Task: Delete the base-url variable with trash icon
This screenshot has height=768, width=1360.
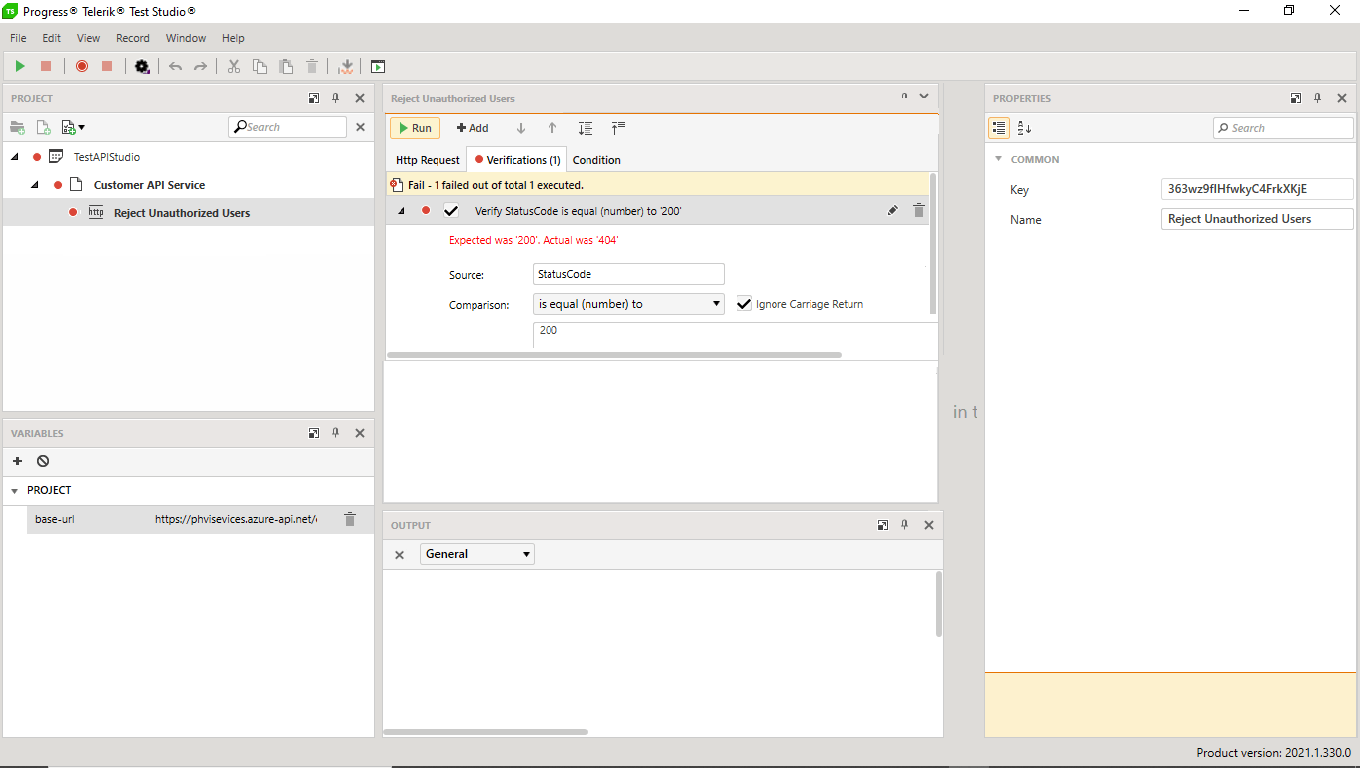Action: (x=350, y=519)
